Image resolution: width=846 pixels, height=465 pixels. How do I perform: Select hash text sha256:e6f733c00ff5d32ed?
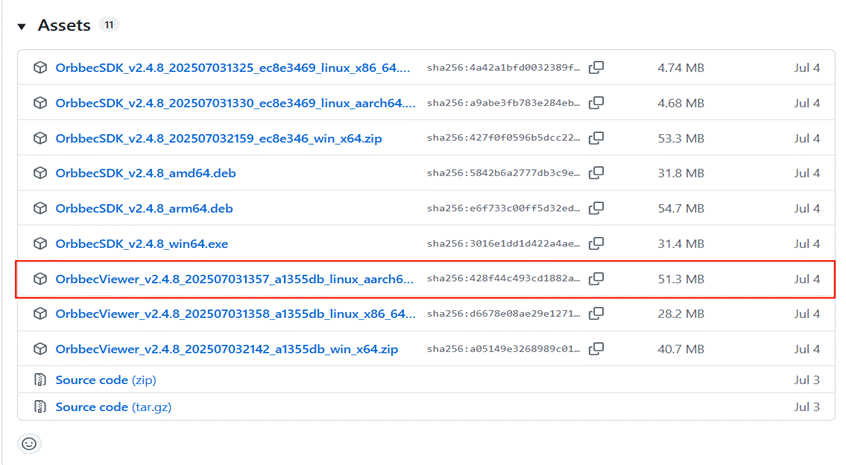click(503, 209)
